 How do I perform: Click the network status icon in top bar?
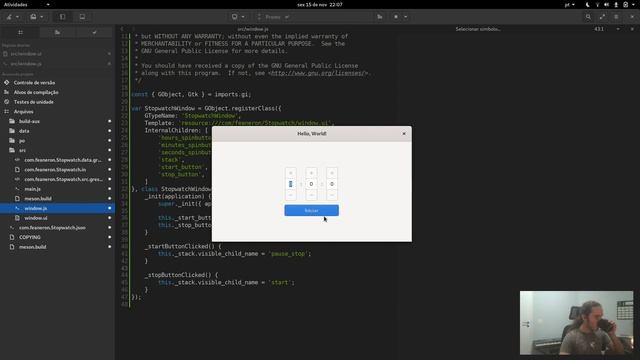point(598,4)
